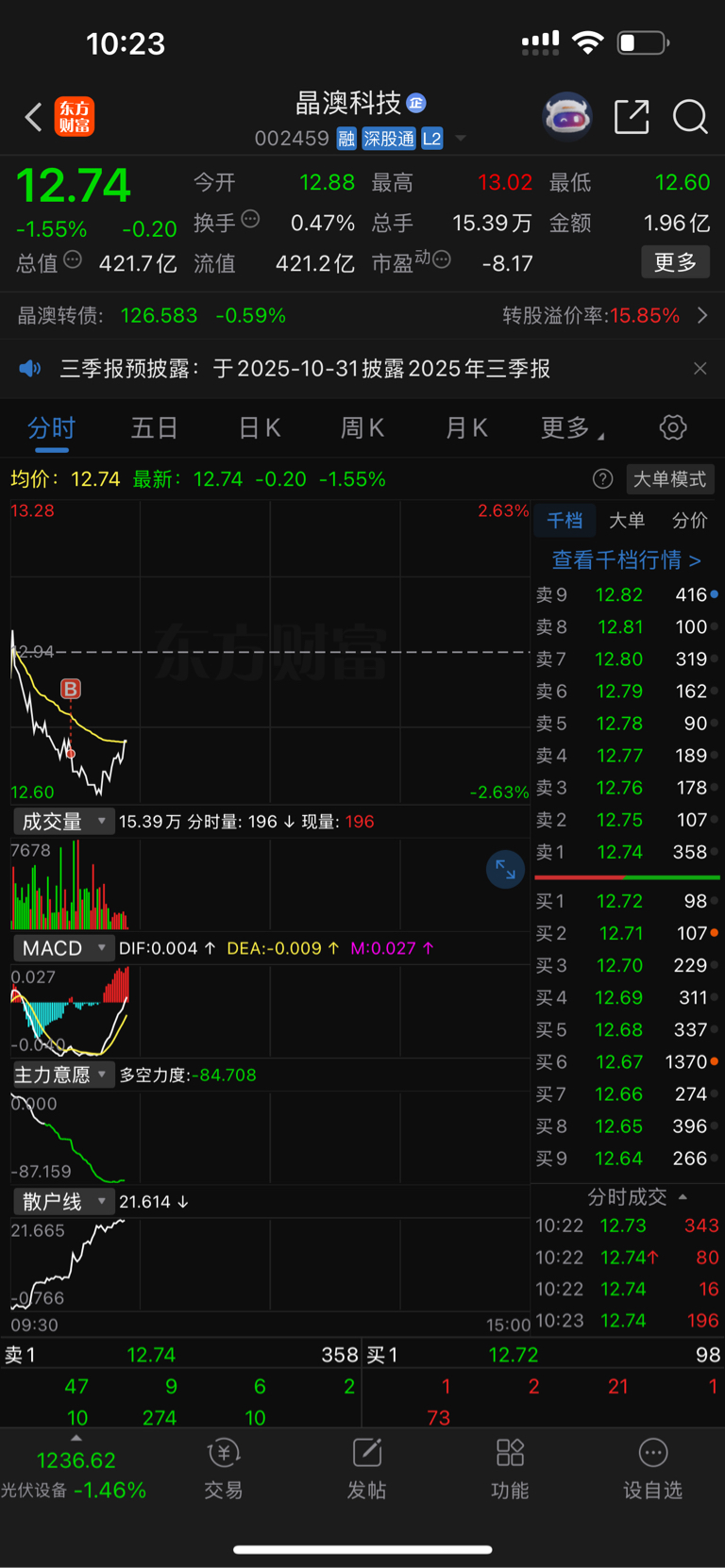
Task: Open the robot assistant avatar
Action: [566, 117]
